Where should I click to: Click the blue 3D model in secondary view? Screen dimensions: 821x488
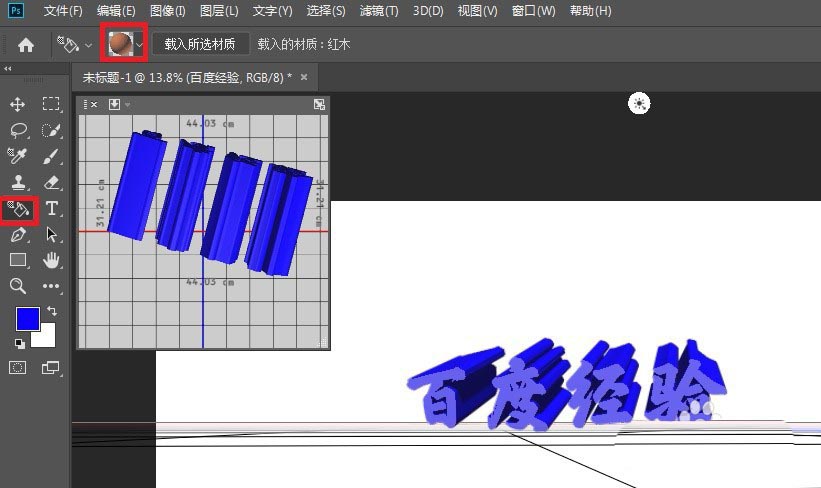[210, 203]
